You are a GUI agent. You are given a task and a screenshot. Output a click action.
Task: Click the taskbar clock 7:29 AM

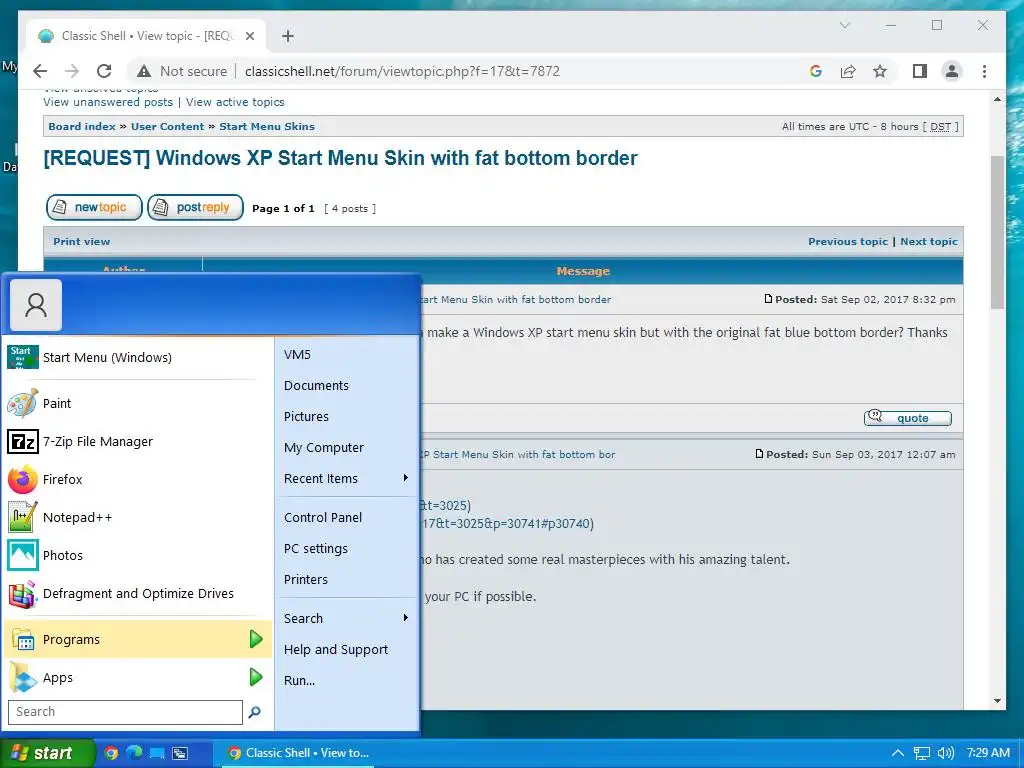988,753
